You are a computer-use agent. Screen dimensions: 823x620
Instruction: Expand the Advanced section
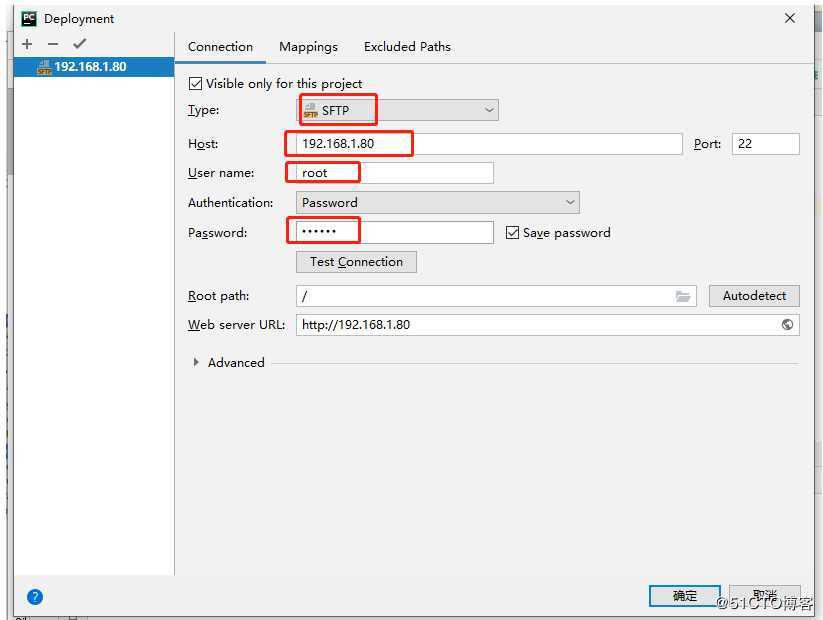click(x=196, y=362)
